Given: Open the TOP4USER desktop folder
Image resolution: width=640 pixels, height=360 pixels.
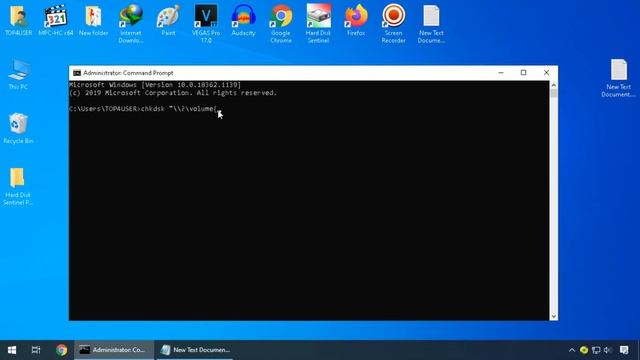Looking at the screenshot, I should click(x=18, y=20).
